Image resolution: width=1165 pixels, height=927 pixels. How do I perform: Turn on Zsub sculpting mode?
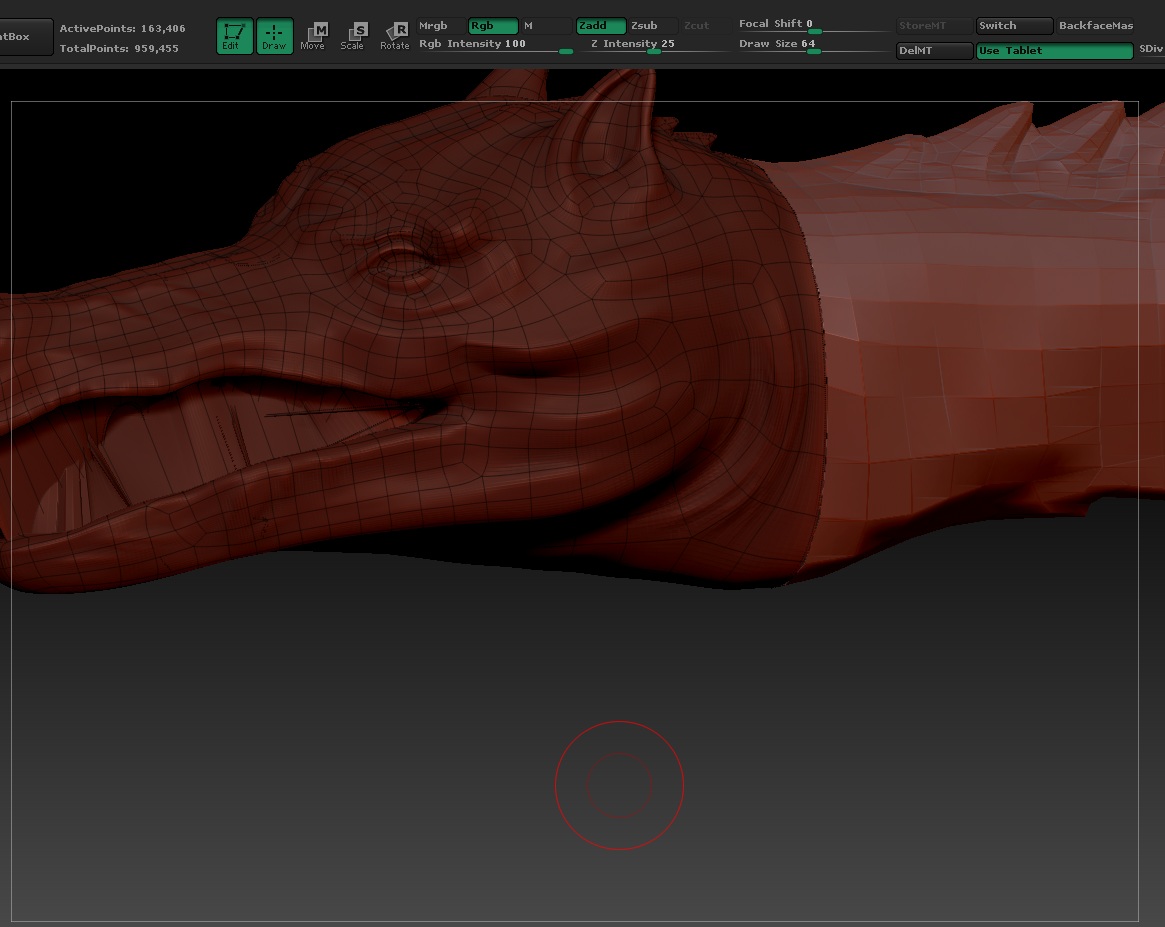point(652,25)
